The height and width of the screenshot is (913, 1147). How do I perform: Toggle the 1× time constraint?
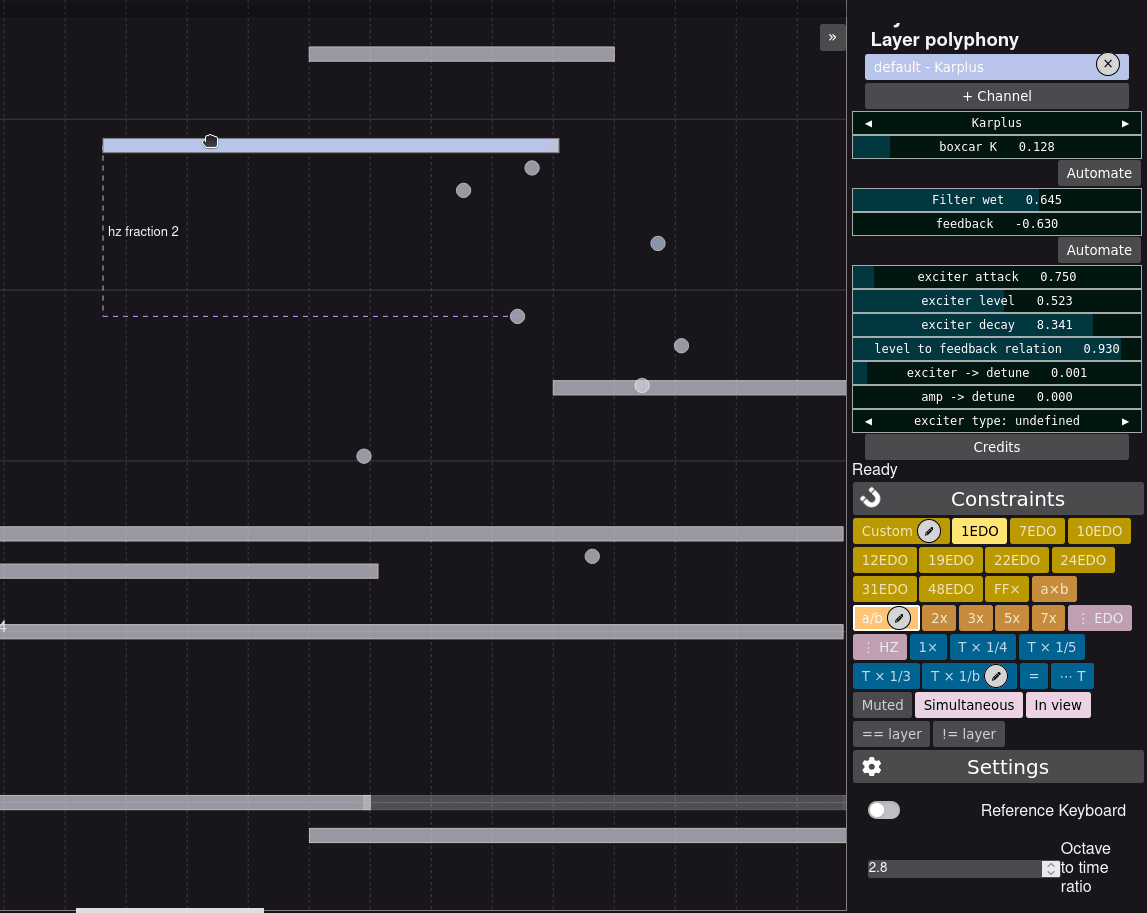(928, 647)
